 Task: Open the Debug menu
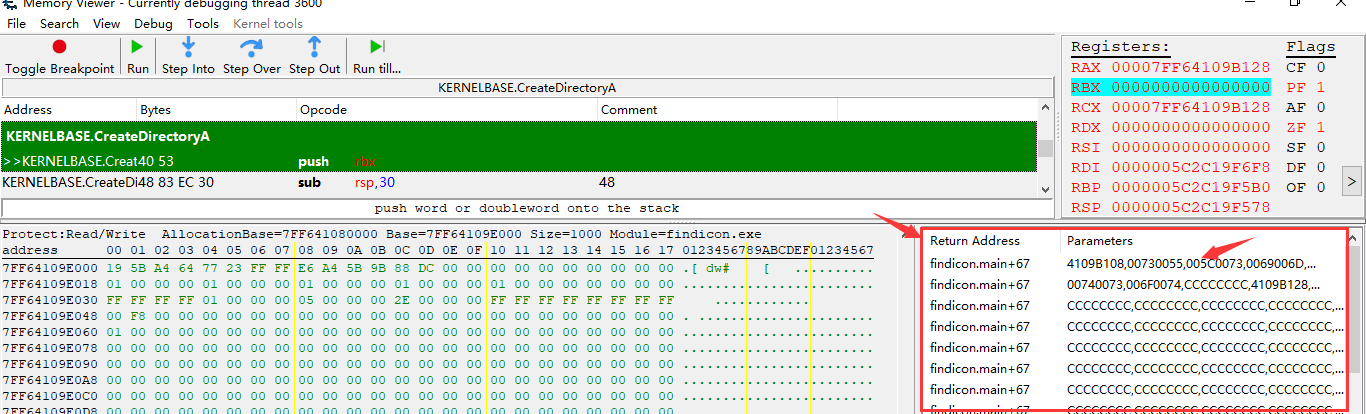(153, 23)
